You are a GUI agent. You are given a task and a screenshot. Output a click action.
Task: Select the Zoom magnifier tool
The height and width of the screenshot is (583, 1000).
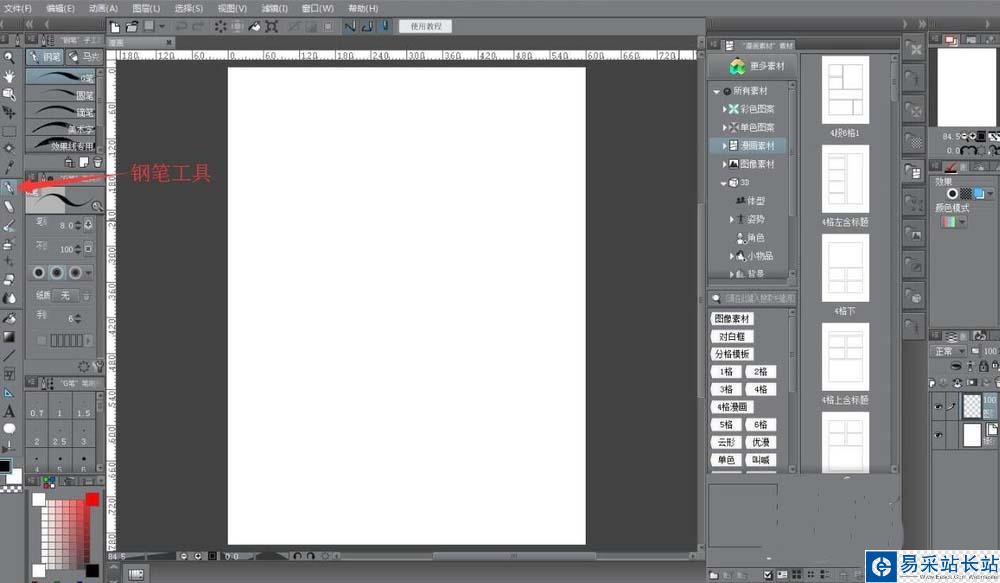pos(9,57)
